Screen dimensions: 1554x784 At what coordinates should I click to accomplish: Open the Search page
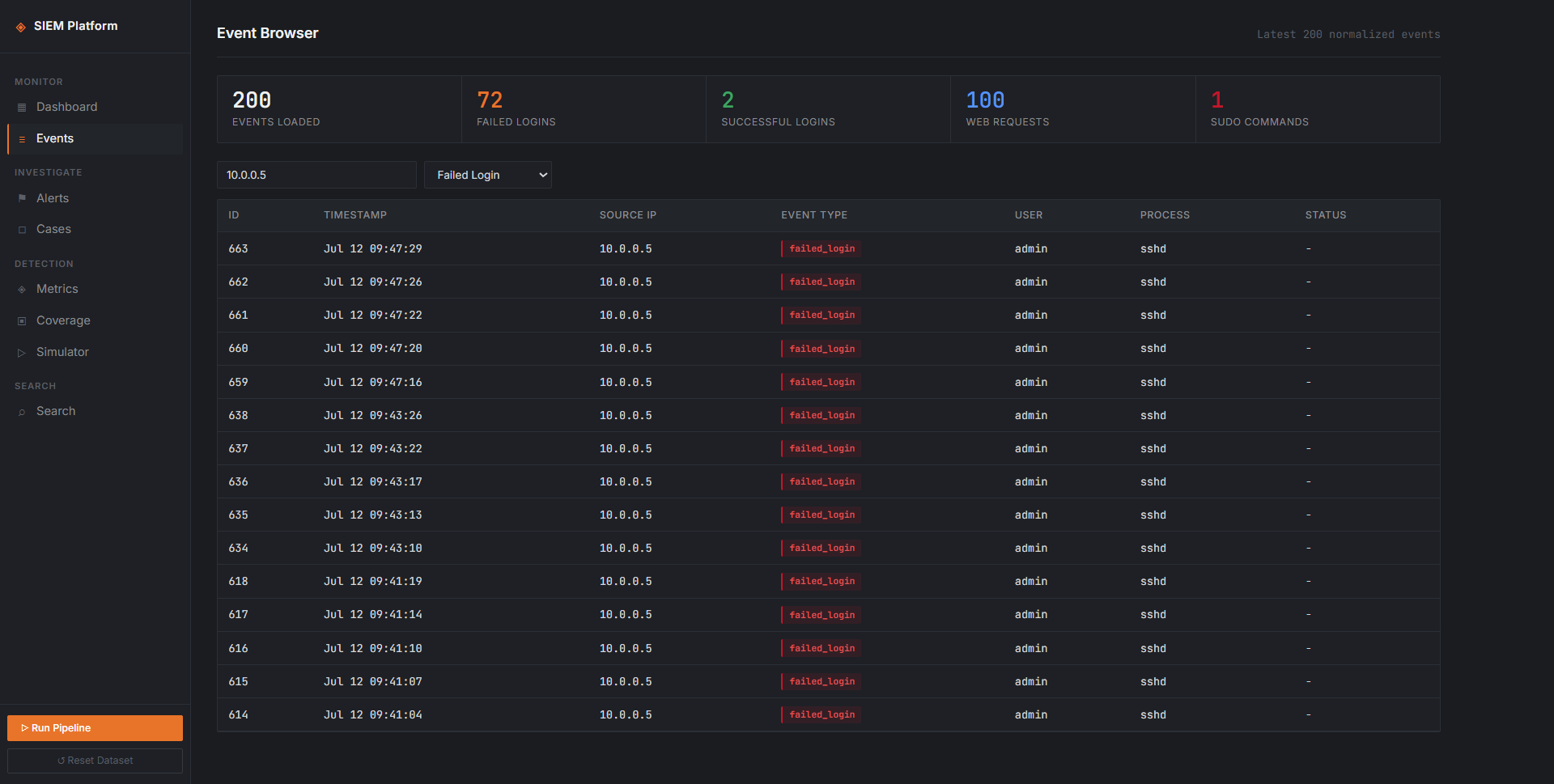pos(95,411)
